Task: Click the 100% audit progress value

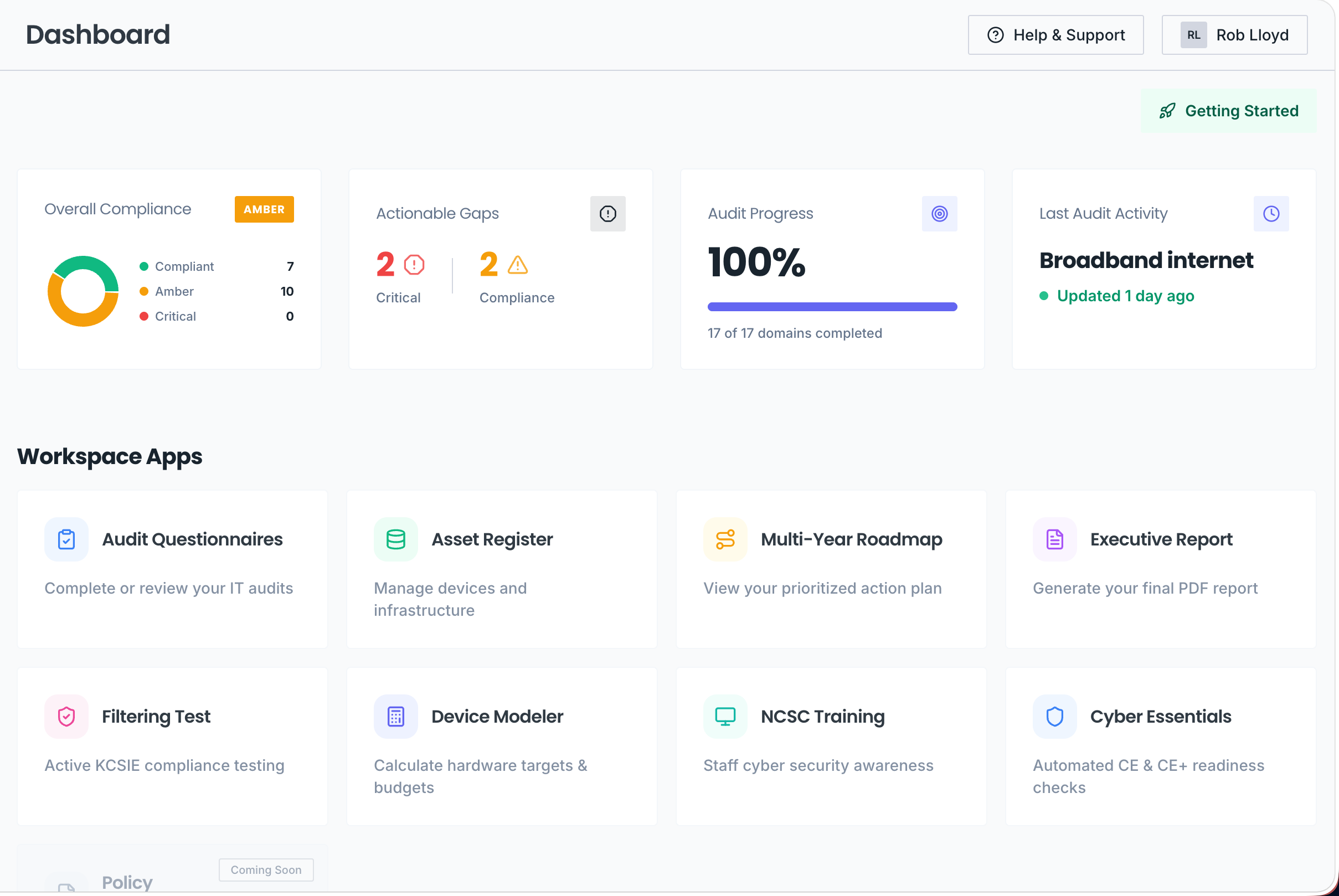Action: [x=756, y=263]
